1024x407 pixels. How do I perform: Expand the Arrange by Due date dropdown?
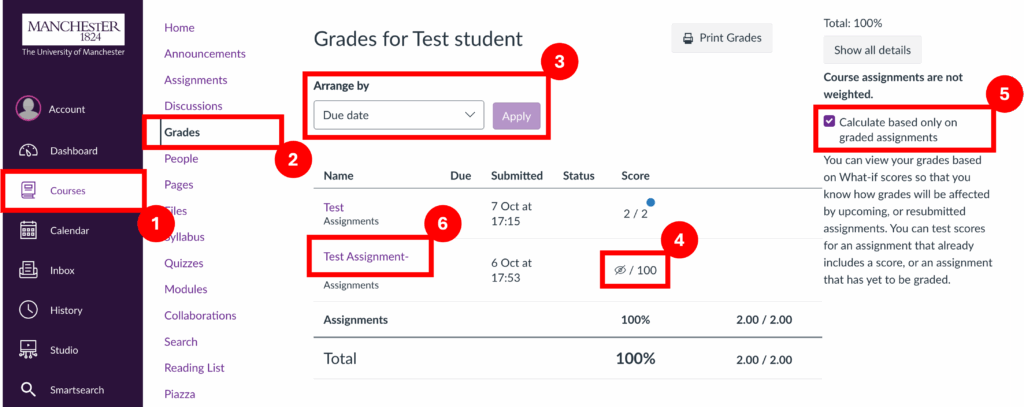point(399,115)
